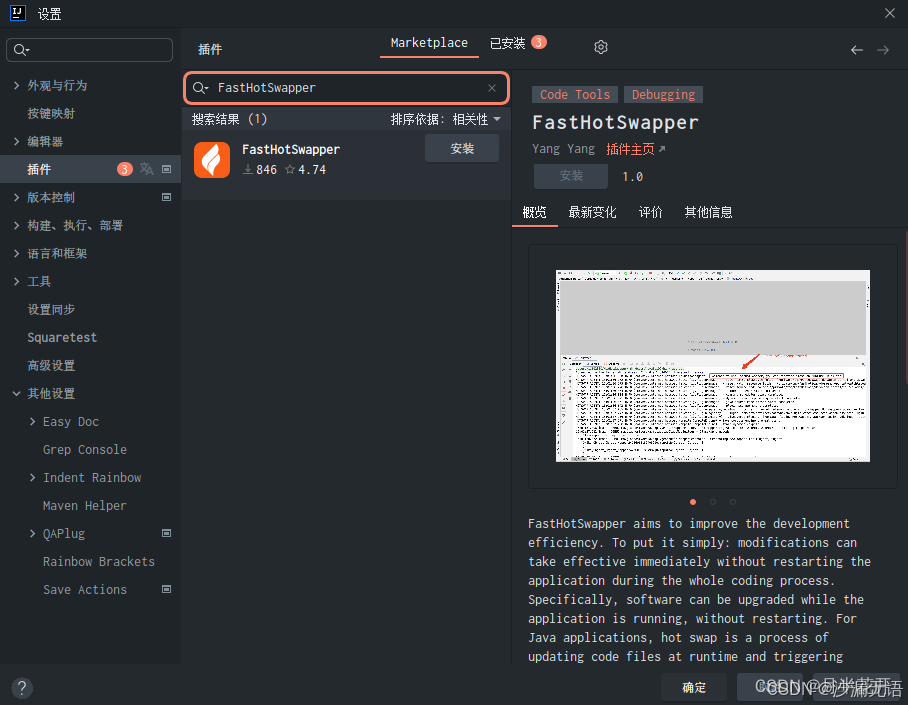Show the first screenshot carousel dot
Image resolution: width=908 pixels, height=705 pixels.
[693, 502]
